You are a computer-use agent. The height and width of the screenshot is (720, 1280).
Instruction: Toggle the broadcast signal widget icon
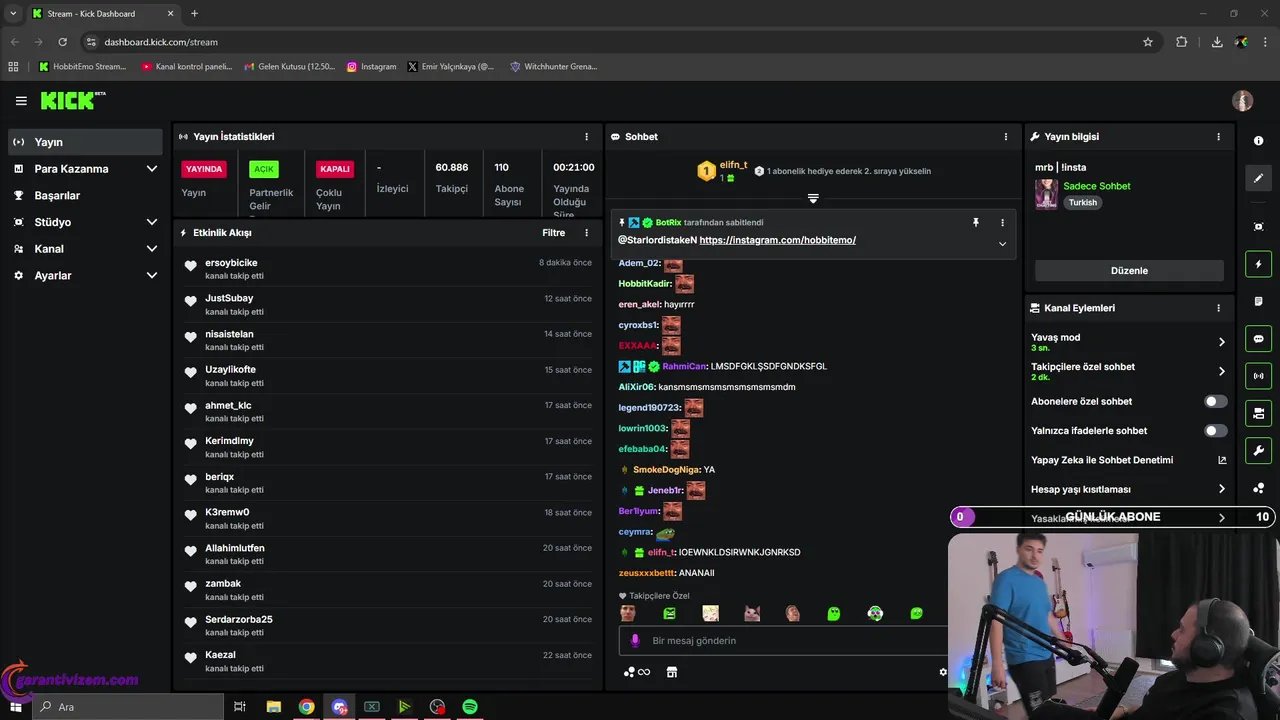coord(1258,376)
